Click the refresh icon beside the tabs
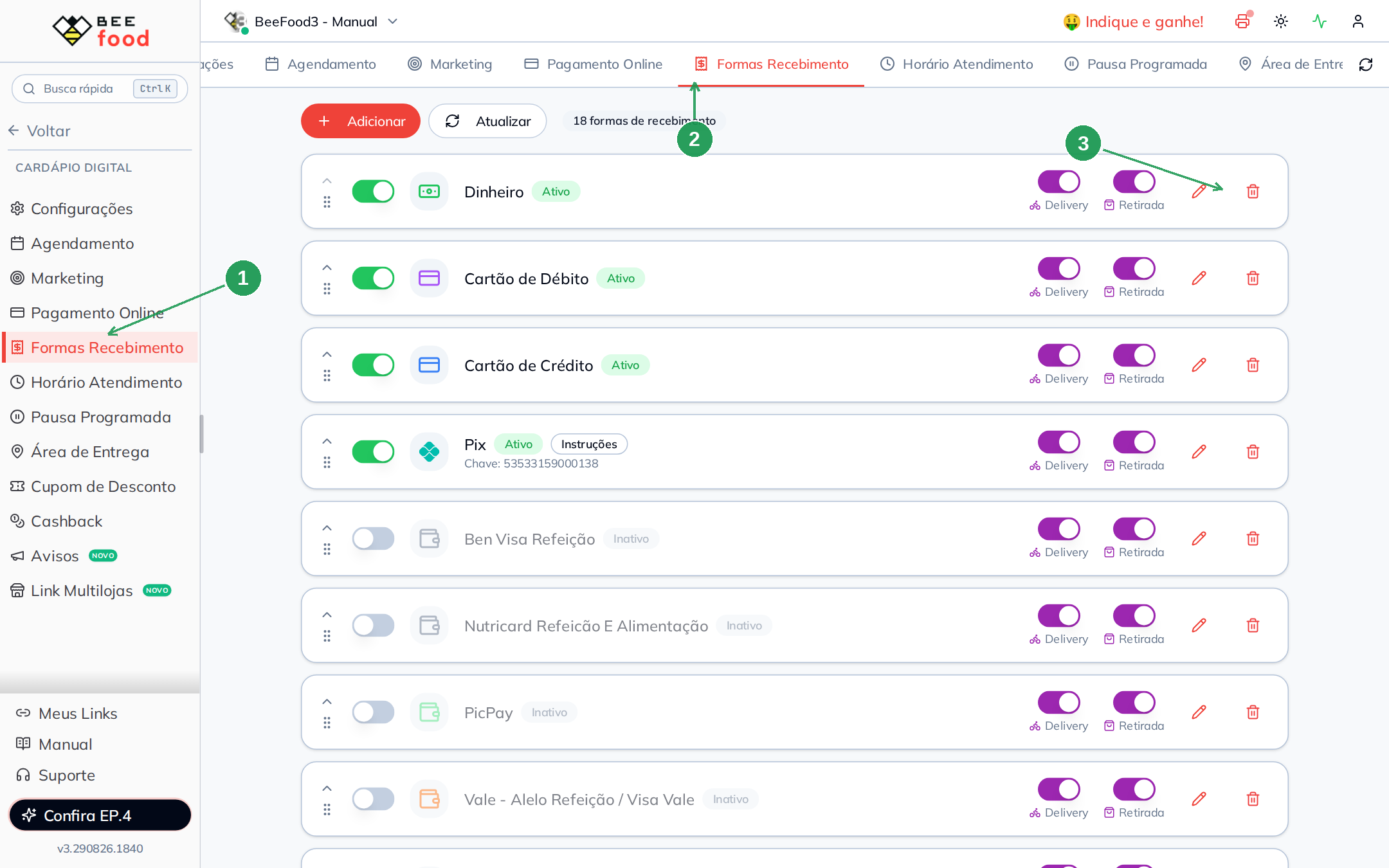Image resolution: width=1389 pixels, height=868 pixels. (x=1366, y=64)
